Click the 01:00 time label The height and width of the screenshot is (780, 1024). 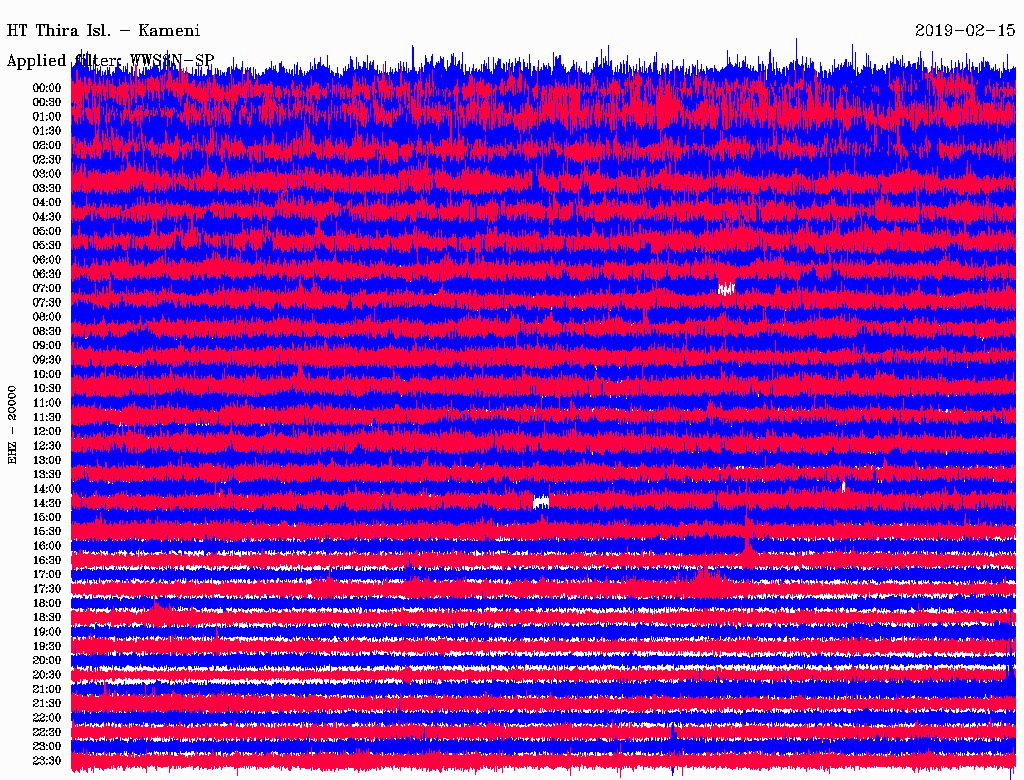pyautogui.click(x=46, y=116)
